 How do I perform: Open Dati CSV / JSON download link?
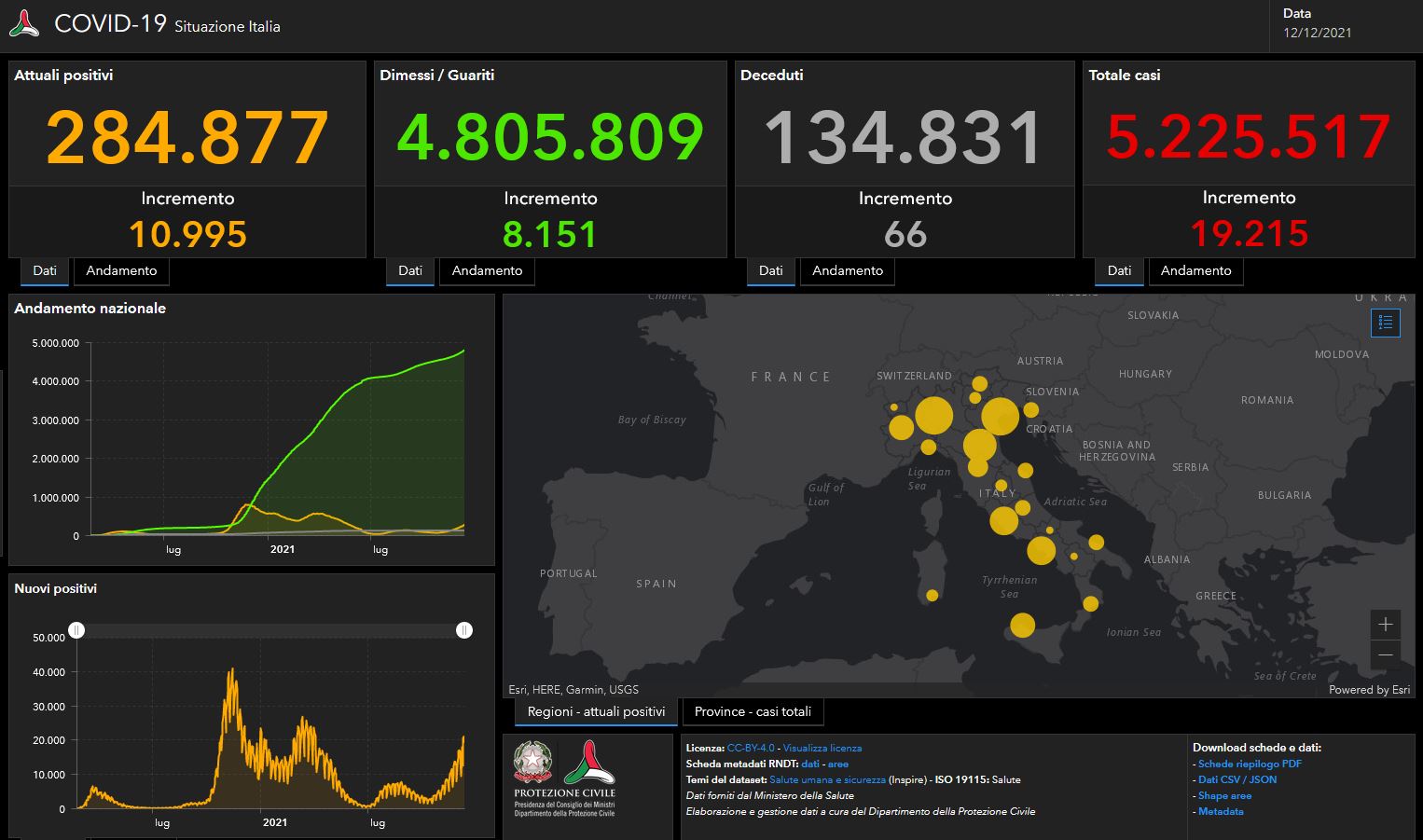(1237, 779)
